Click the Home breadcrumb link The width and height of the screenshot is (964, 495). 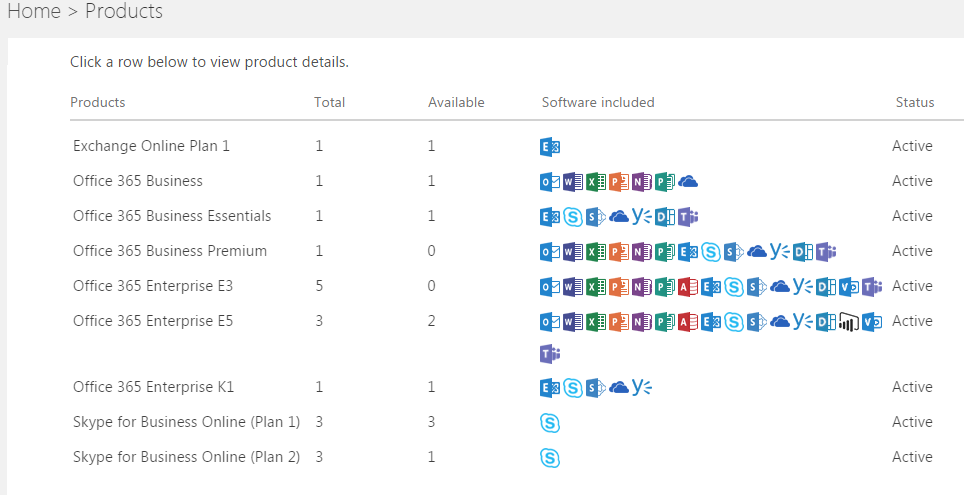(x=27, y=12)
